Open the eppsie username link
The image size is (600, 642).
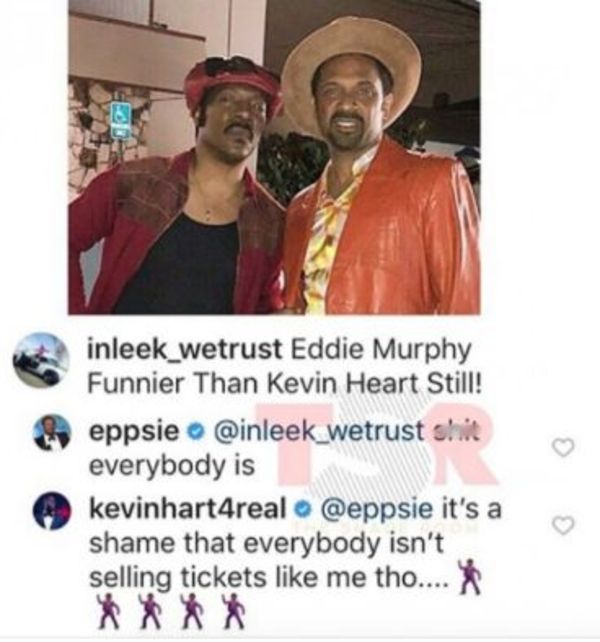click(x=134, y=432)
